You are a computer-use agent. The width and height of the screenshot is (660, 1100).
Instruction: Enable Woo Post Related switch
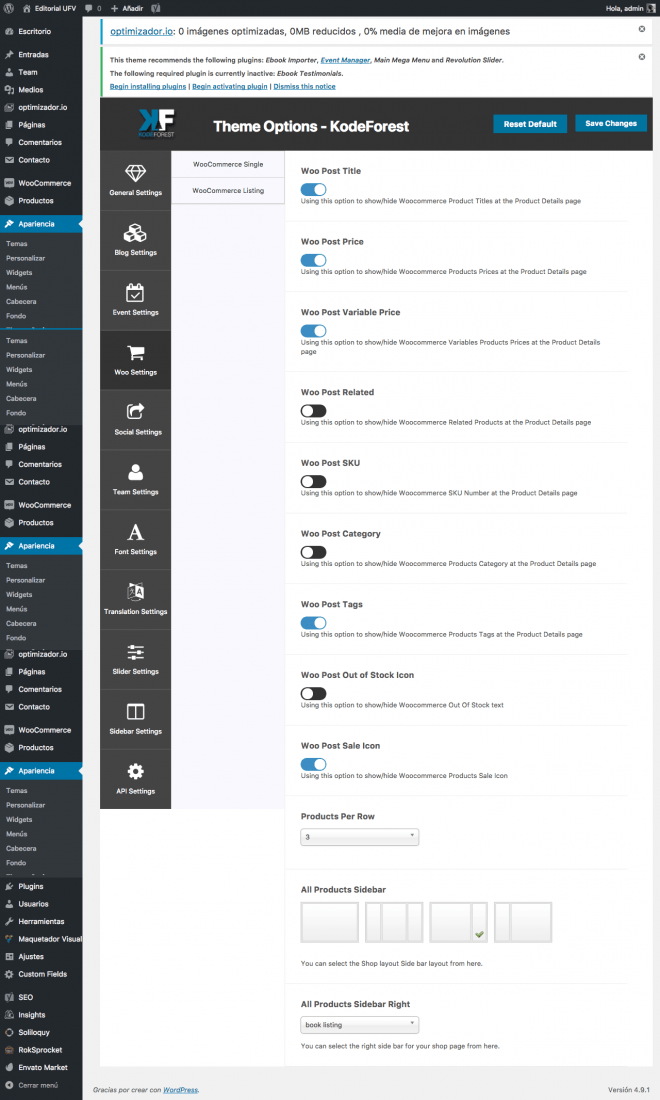tap(314, 411)
